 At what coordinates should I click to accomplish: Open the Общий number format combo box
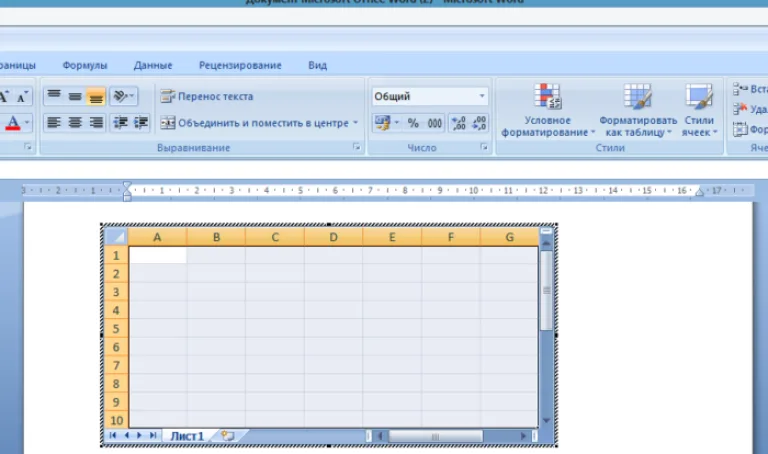coord(430,96)
